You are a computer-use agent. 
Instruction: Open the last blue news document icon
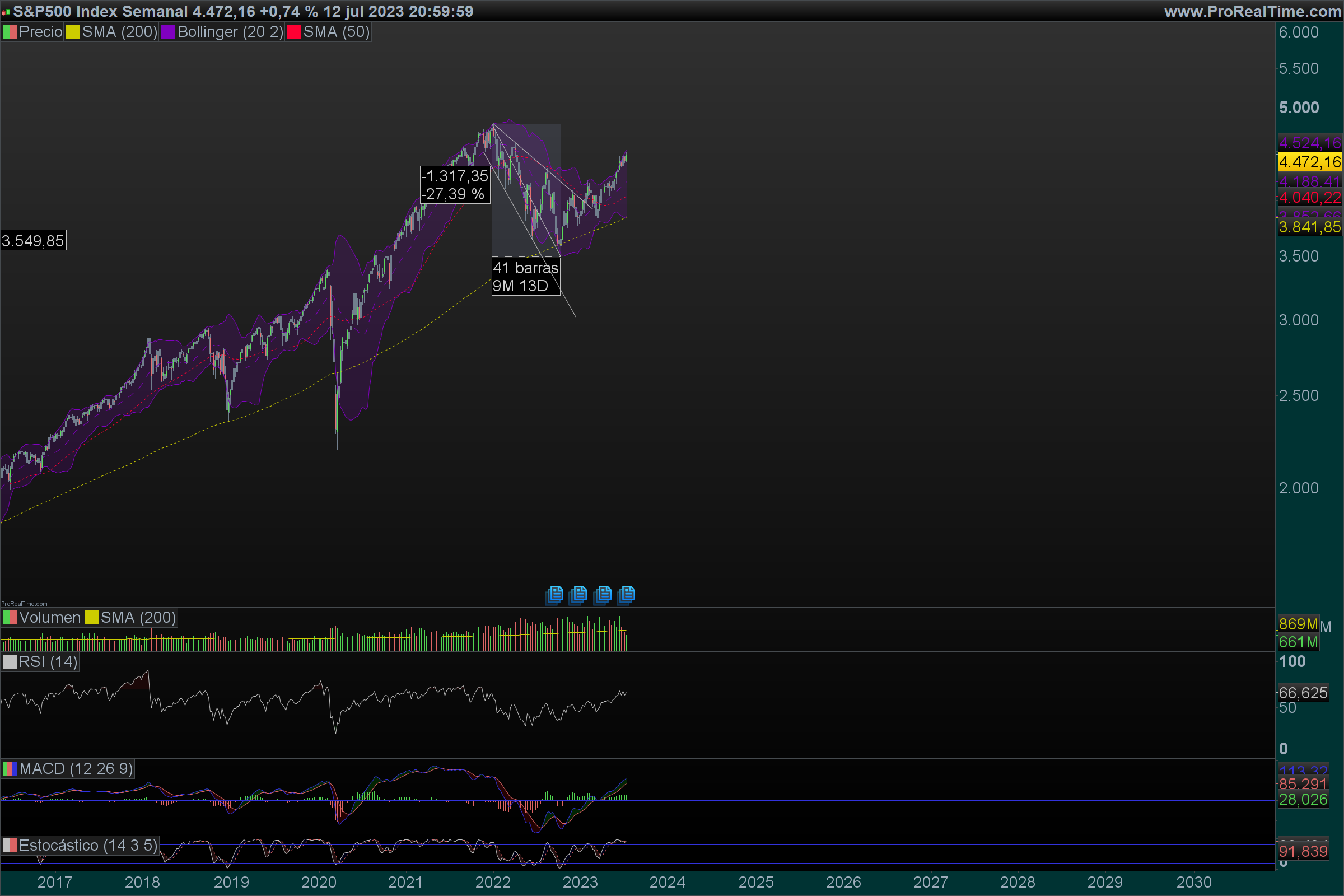pyautogui.click(x=626, y=595)
